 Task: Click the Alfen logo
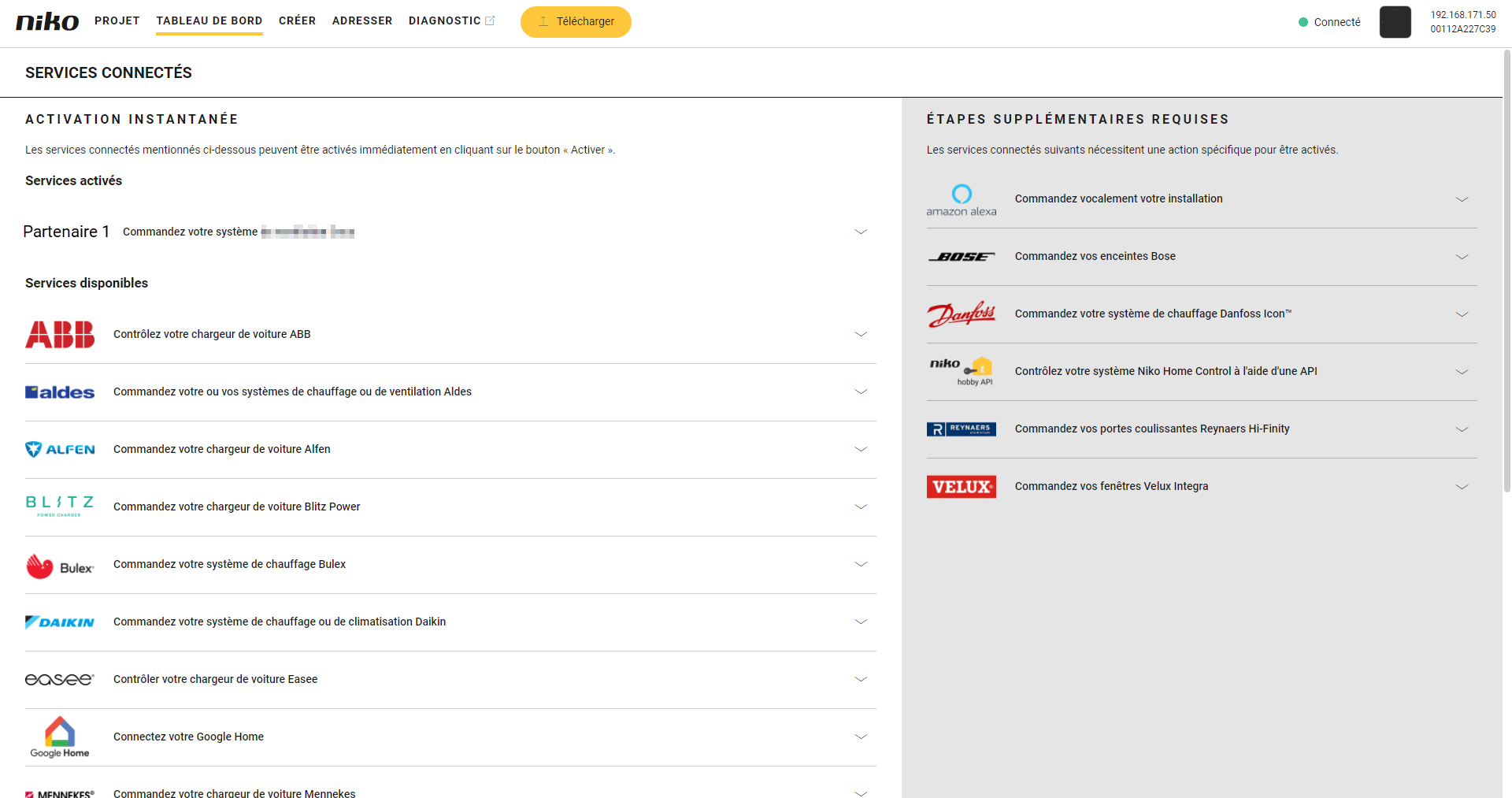coord(60,449)
